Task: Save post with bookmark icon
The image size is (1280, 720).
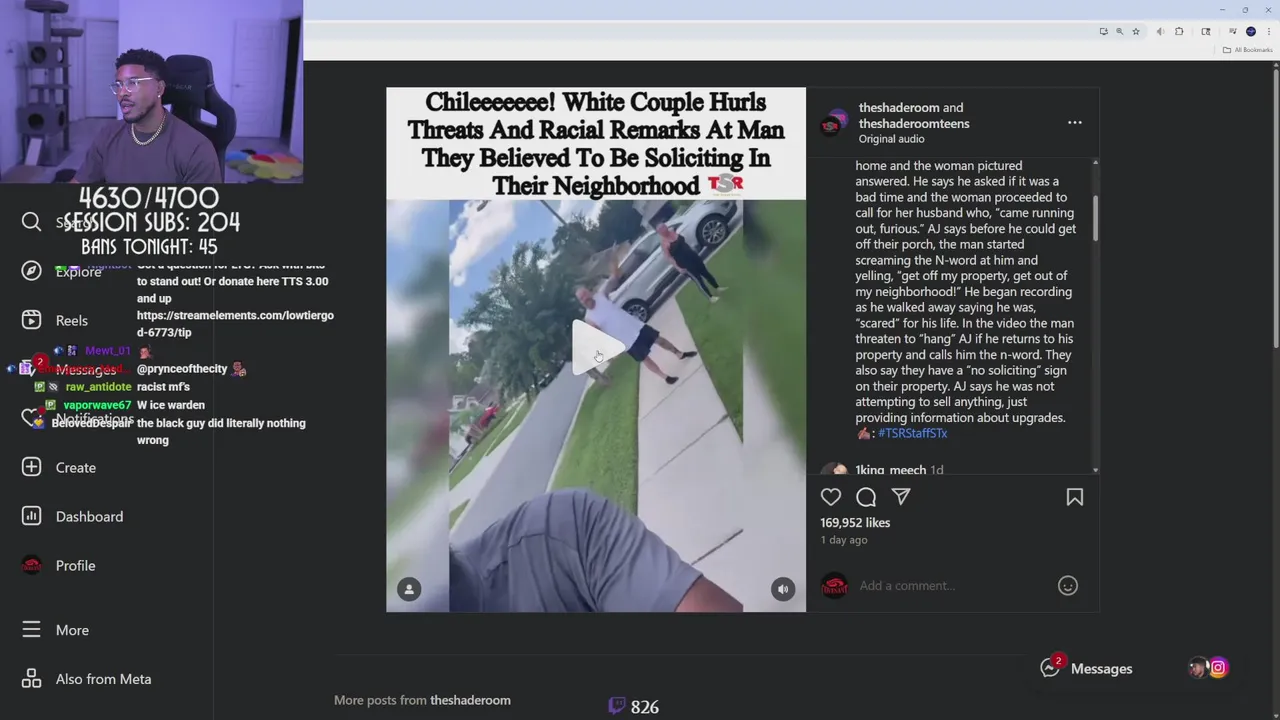Action: click(1075, 497)
